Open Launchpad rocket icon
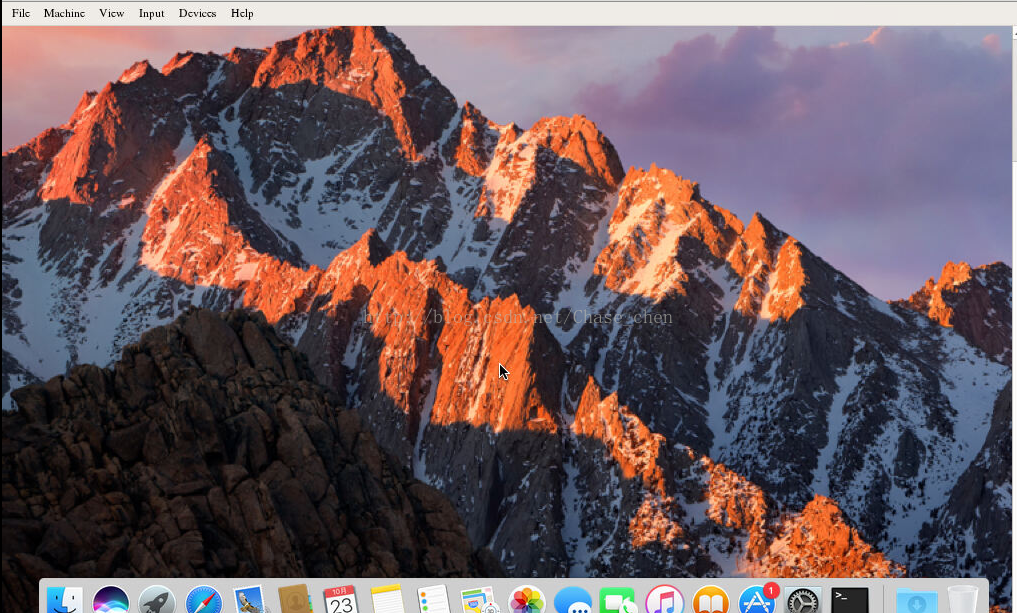1017x613 pixels. (157, 599)
